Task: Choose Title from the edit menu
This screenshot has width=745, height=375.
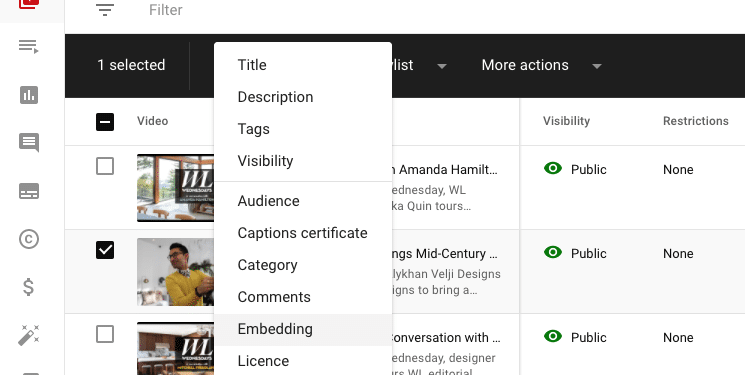Action: pos(303,65)
